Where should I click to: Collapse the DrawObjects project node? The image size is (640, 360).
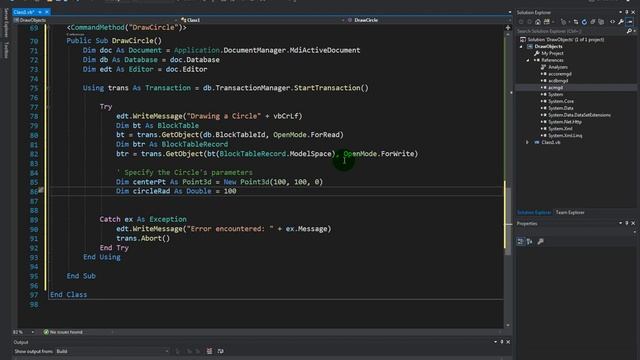tap(521, 47)
